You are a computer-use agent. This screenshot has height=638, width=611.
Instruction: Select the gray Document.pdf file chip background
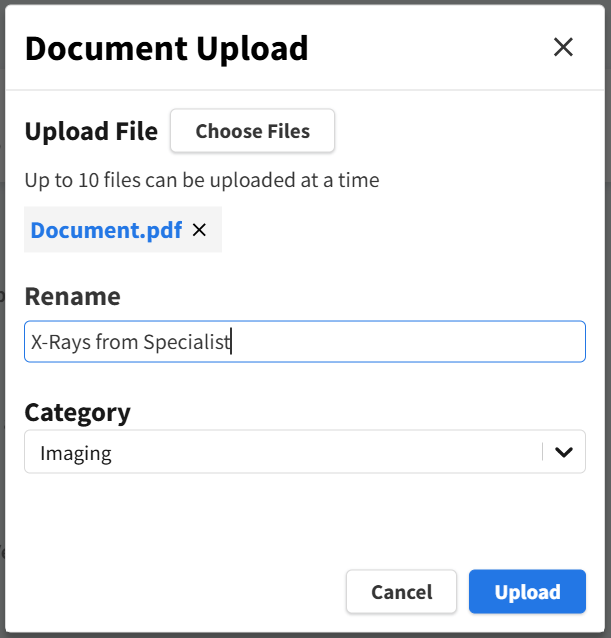(x=215, y=243)
